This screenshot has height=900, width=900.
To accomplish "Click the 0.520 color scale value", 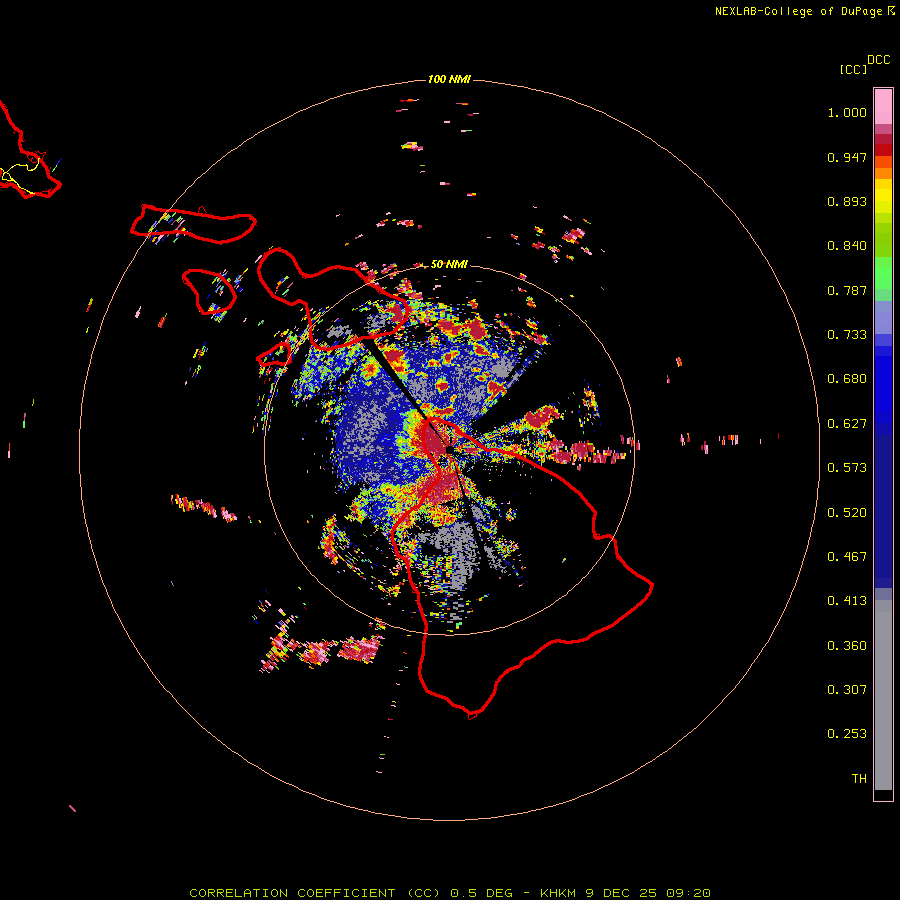I will click(x=847, y=513).
